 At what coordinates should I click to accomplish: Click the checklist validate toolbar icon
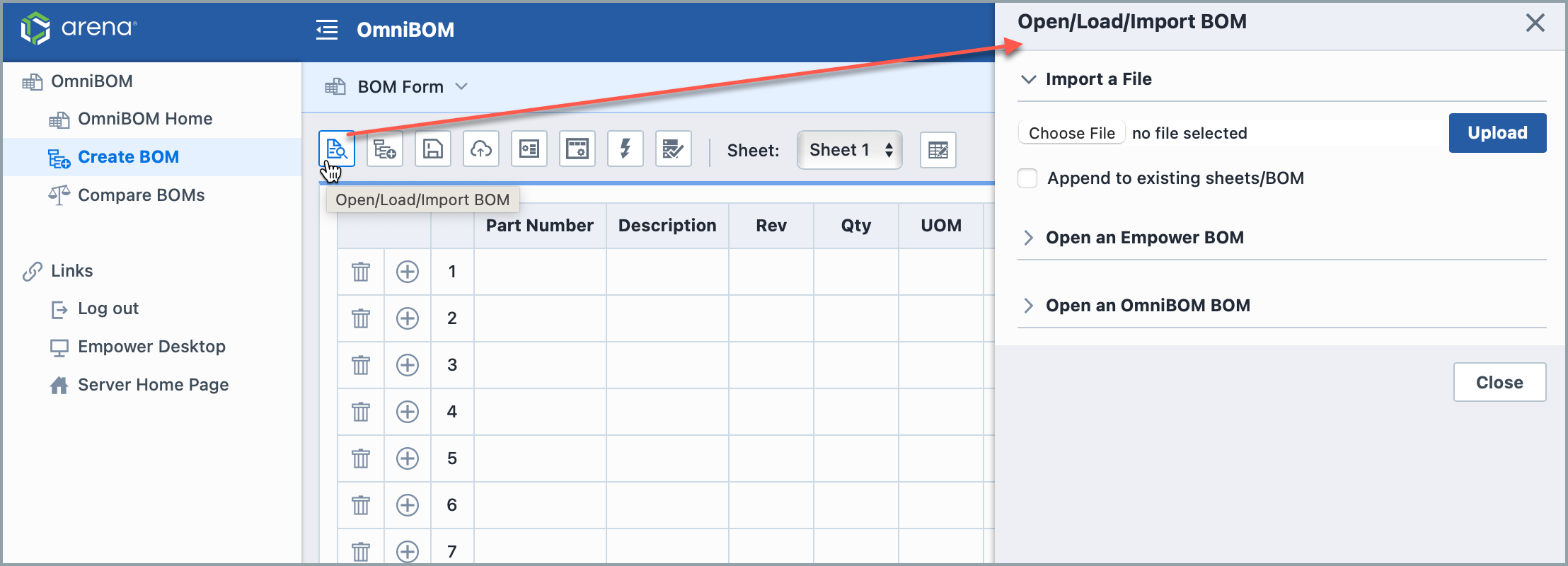(673, 149)
